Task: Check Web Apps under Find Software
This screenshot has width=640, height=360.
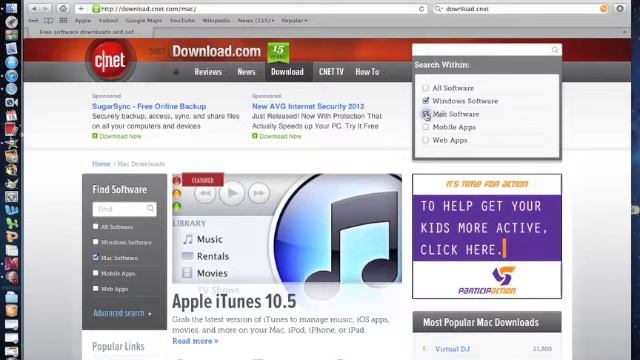Action: [x=96, y=288]
